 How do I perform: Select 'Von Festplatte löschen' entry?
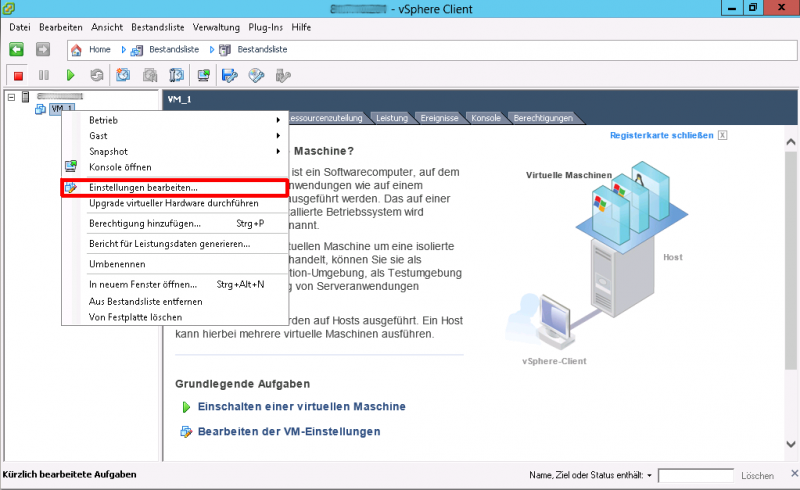tap(174, 317)
